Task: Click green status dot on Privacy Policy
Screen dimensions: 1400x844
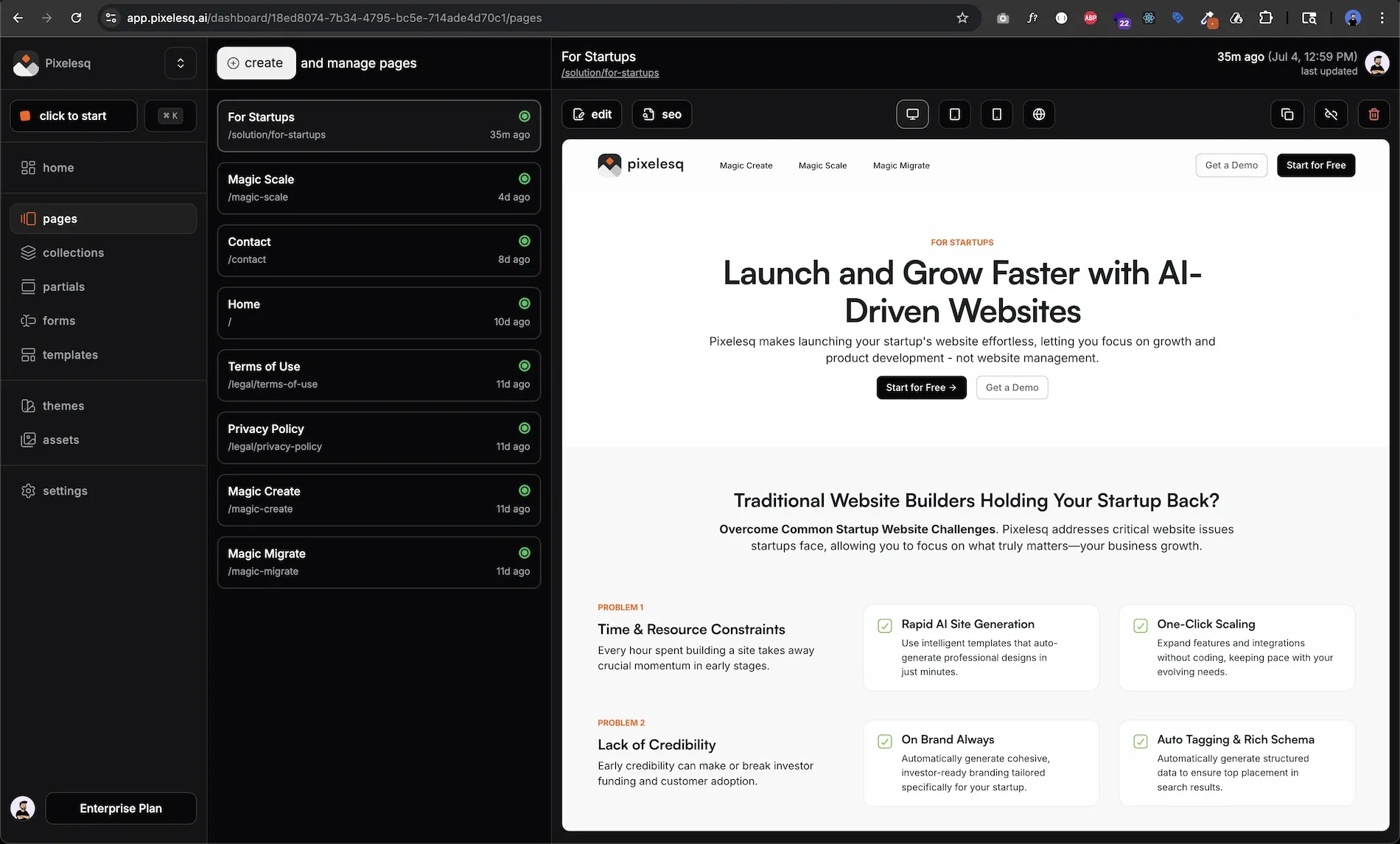Action: [x=524, y=428]
